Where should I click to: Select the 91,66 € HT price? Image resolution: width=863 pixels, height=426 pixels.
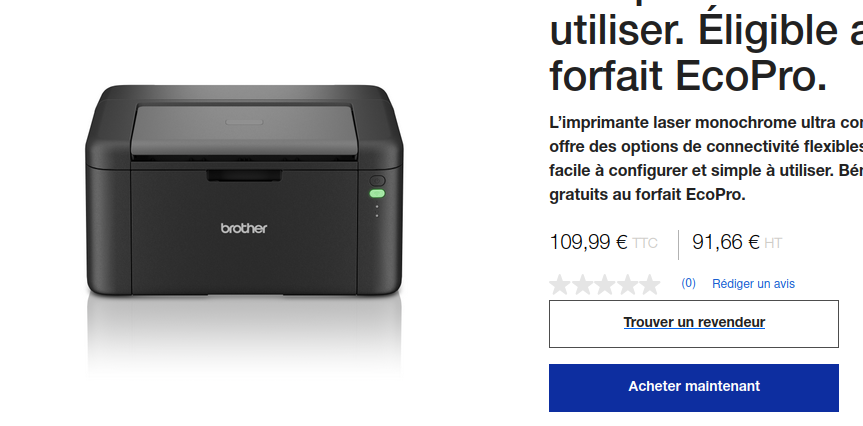[x=737, y=242]
